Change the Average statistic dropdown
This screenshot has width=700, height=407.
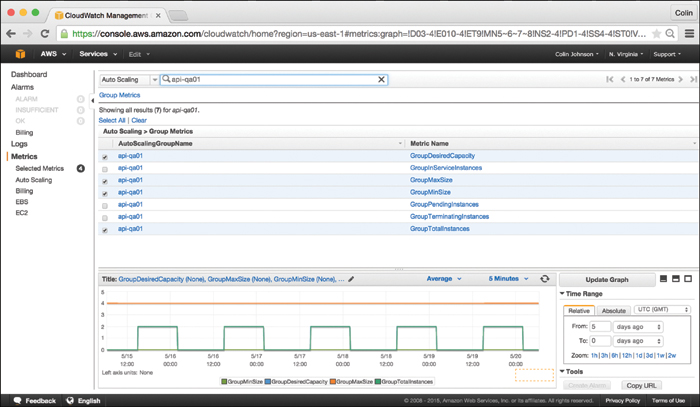[x=444, y=278]
